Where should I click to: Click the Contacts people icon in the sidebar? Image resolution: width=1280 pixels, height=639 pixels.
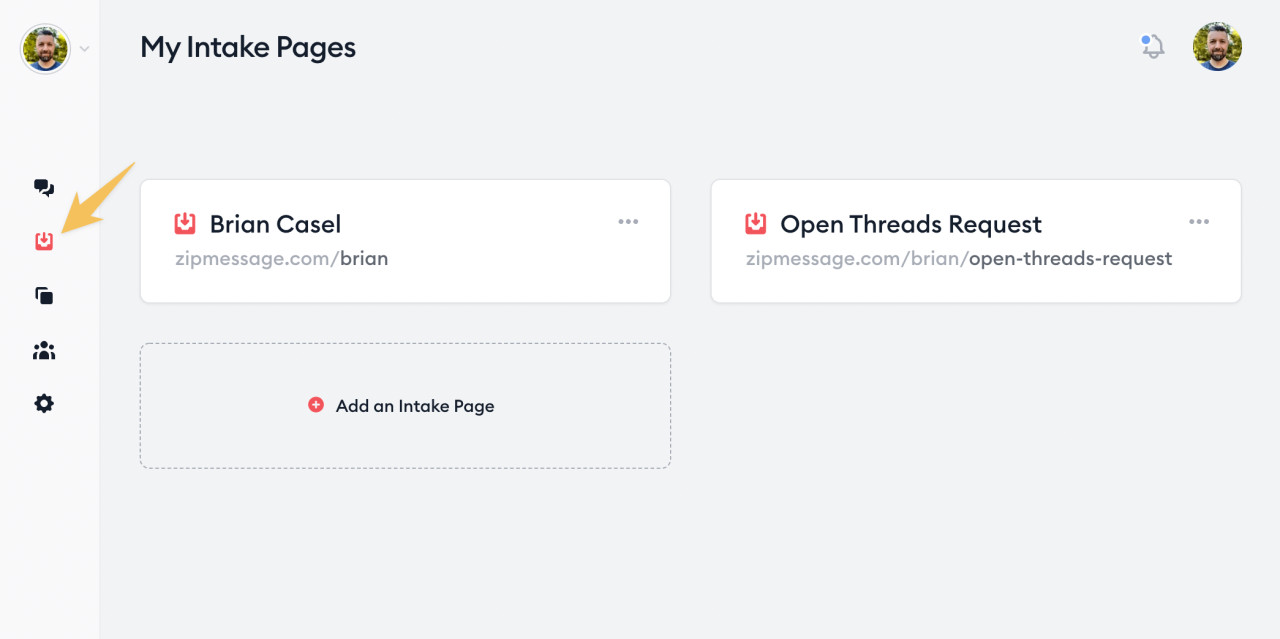[44, 349]
